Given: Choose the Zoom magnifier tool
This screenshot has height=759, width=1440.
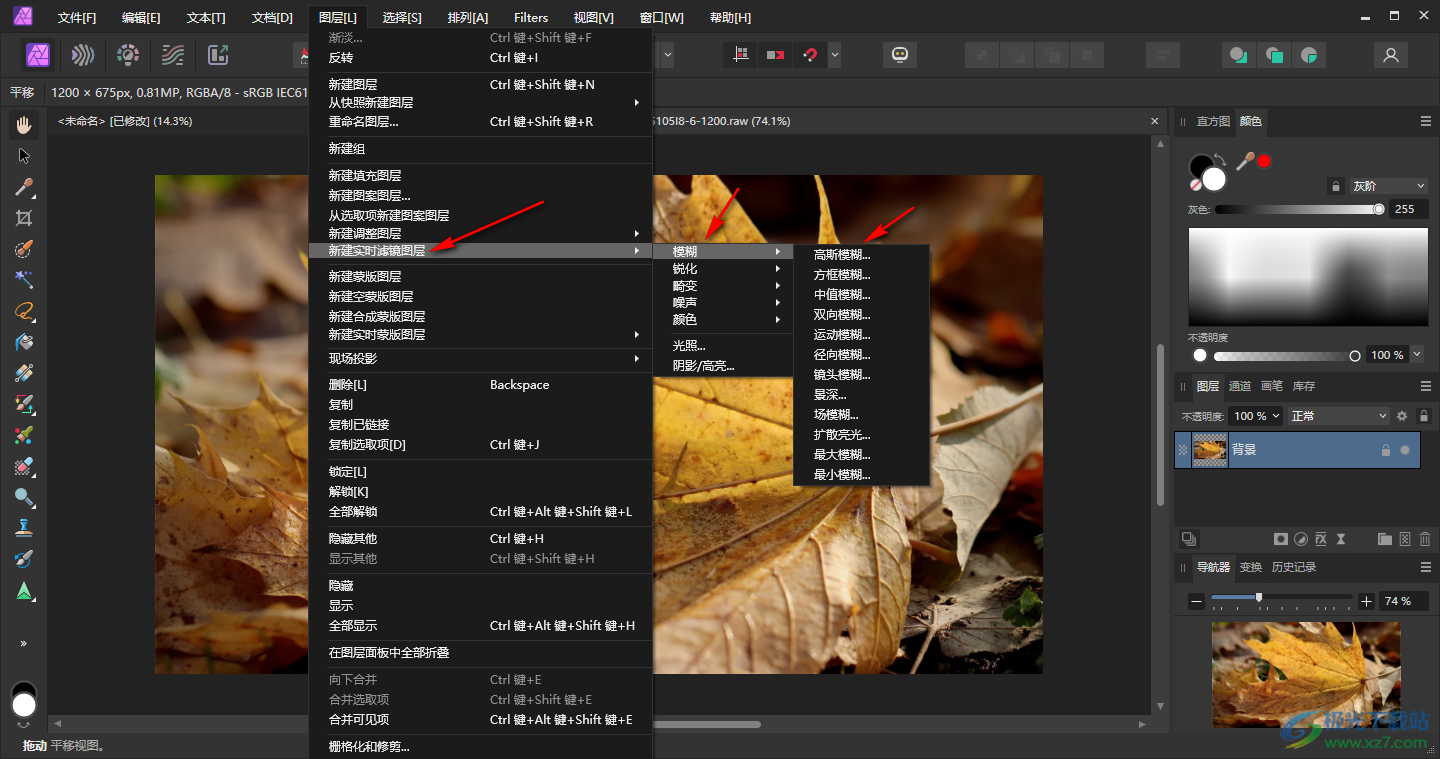Looking at the screenshot, I should 24,496.
